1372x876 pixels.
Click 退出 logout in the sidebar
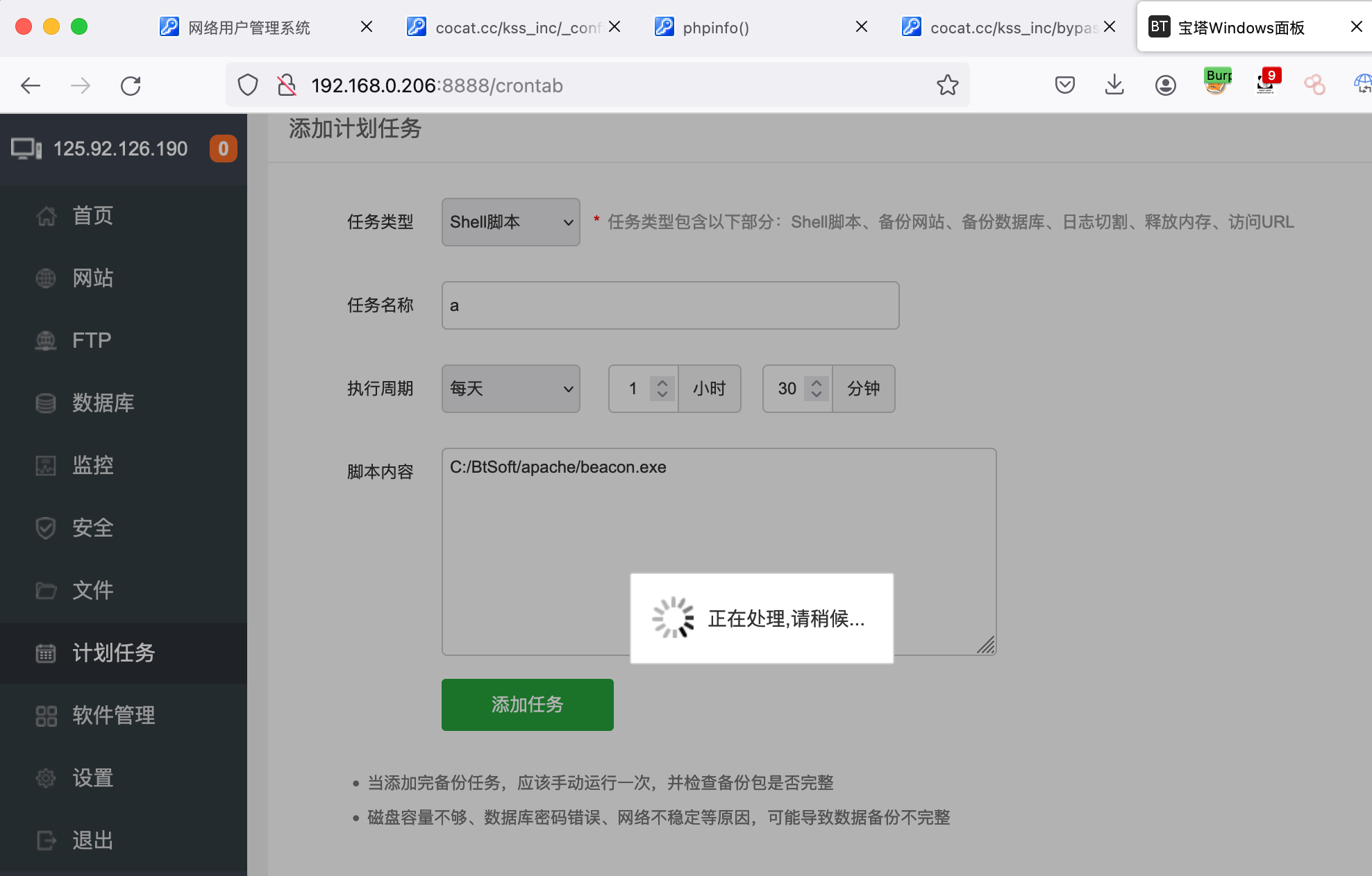click(92, 841)
